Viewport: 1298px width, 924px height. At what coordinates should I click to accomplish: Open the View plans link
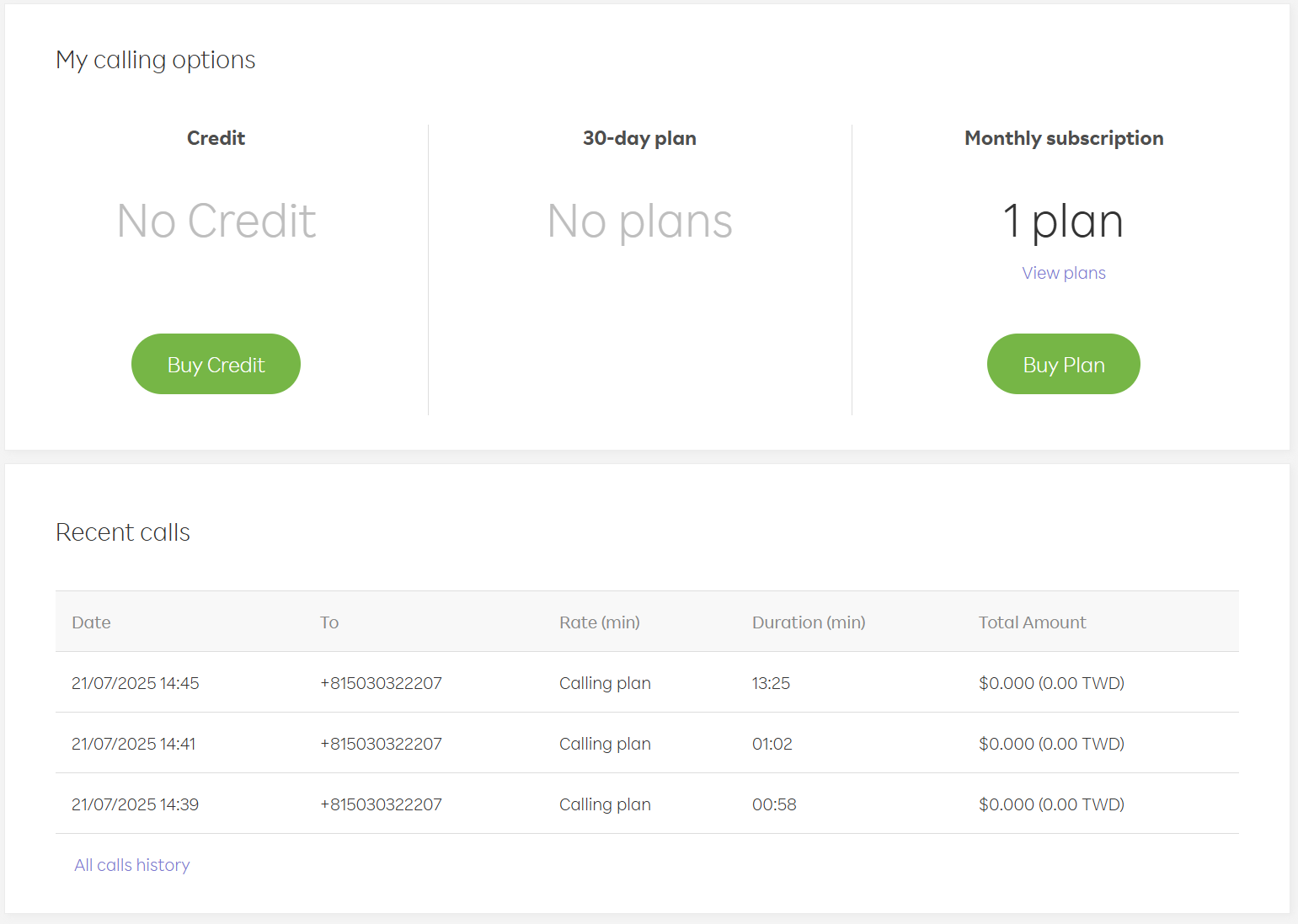tap(1063, 273)
